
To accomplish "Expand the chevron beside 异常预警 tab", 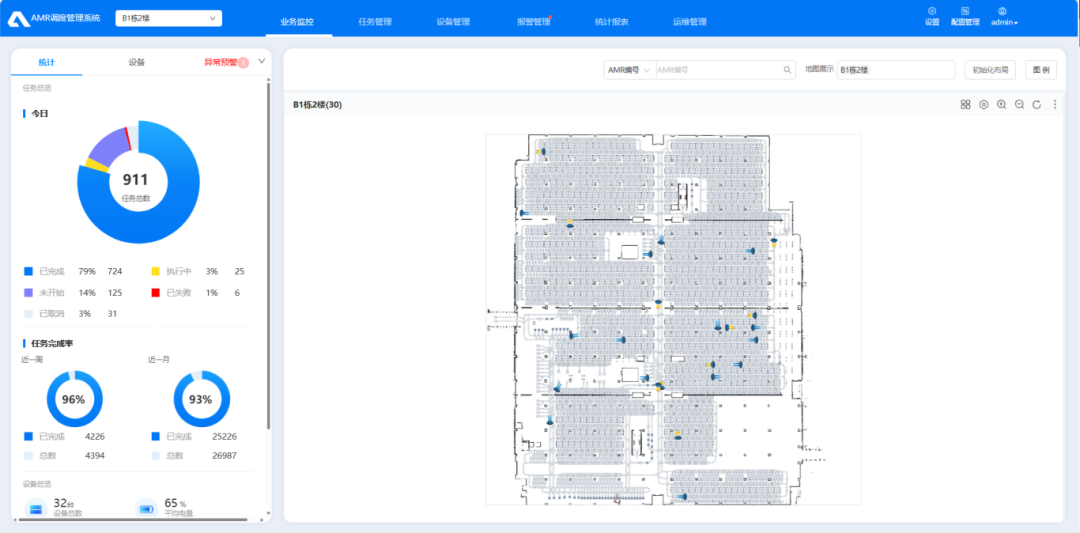I will coord(262,61).
